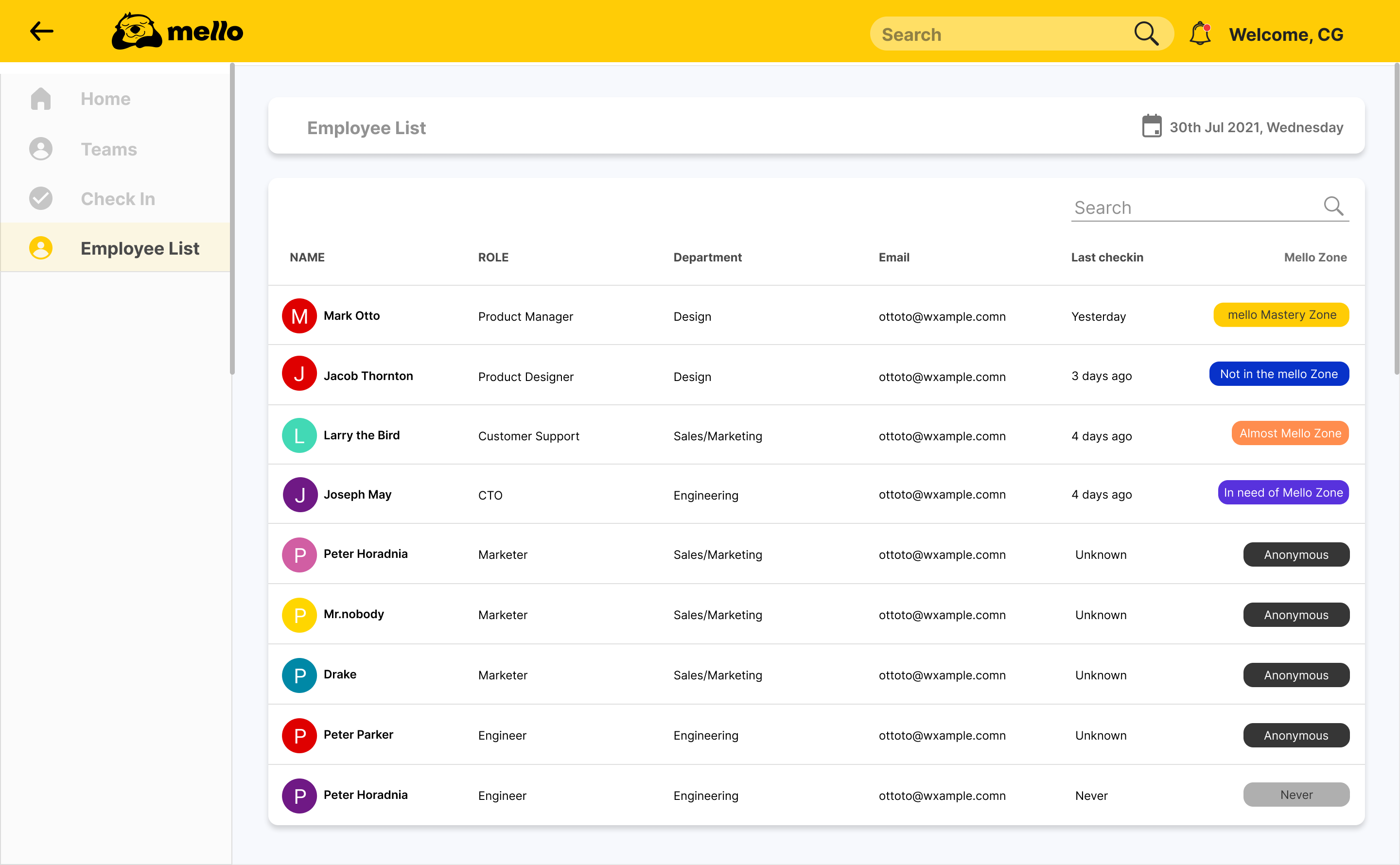Click the header search magnifier icon
The image size is (1400, 865).
[x=1146, y=34]
